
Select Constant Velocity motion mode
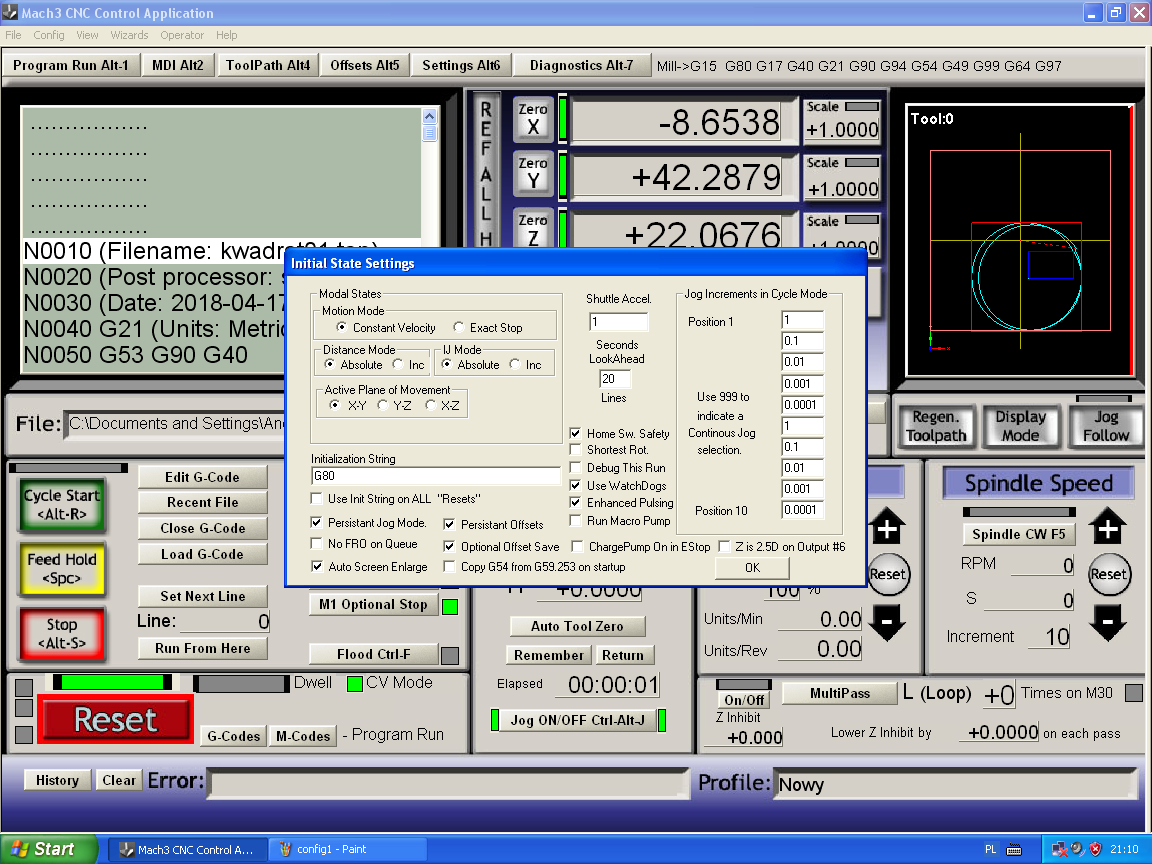tap(342, 327)
